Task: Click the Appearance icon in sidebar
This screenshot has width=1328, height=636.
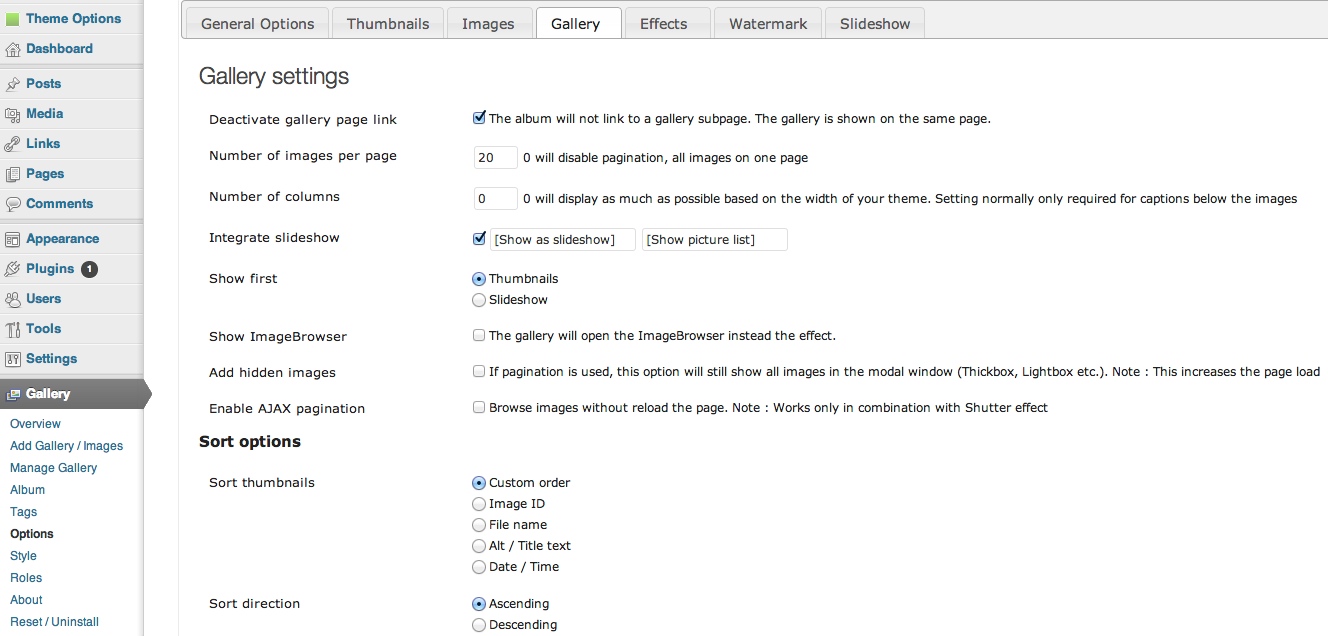Action: click(12, 239)
